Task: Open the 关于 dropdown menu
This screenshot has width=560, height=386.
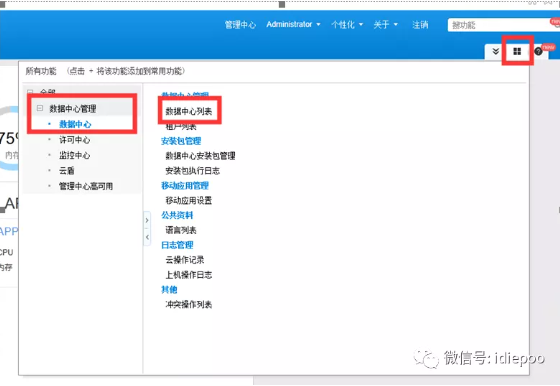Action: coord(385,25)
